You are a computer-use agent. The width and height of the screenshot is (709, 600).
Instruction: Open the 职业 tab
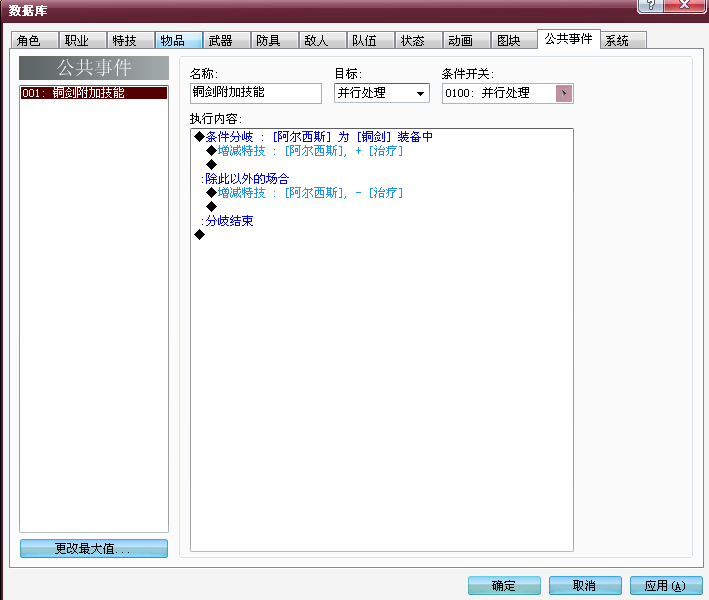83,40
